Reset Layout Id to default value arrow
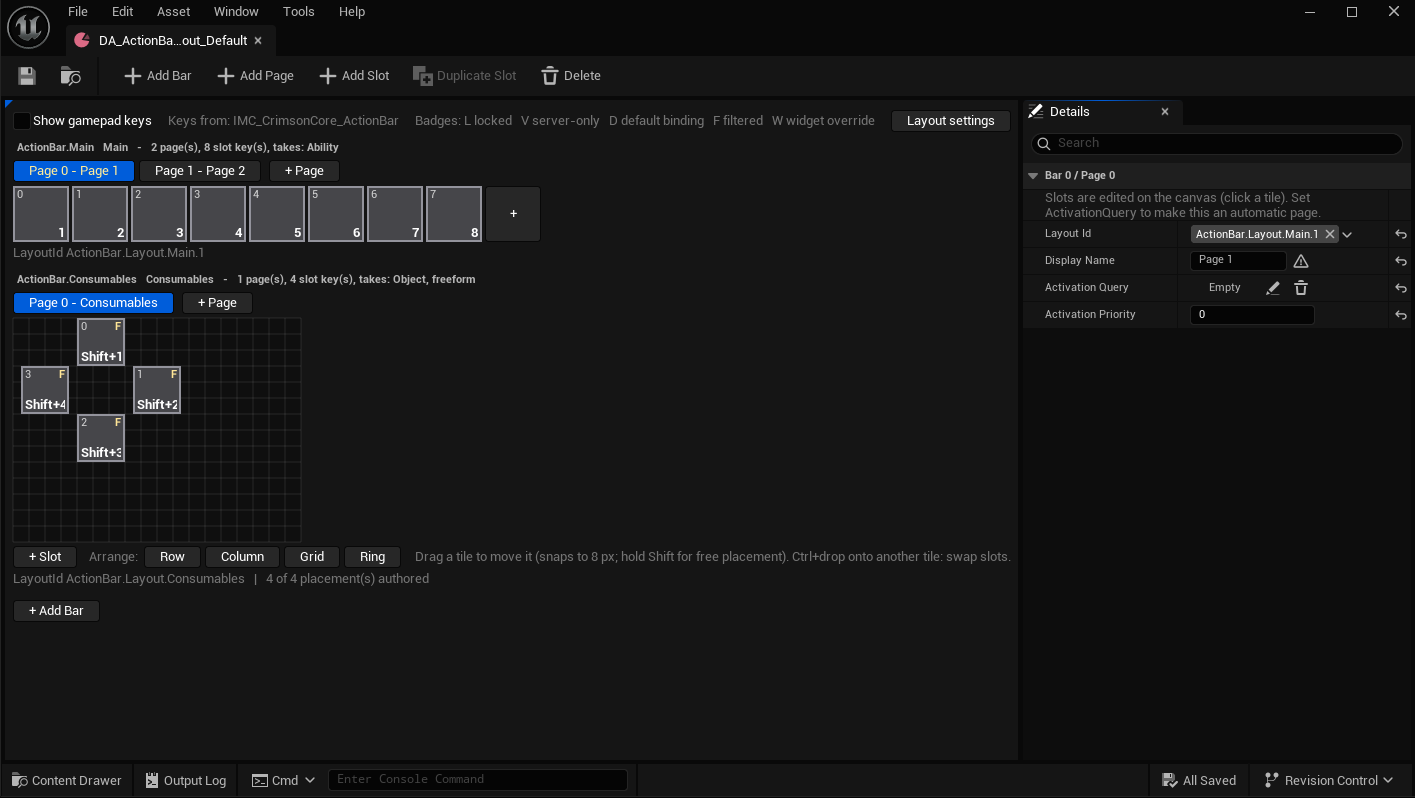Image resolution: width=1415 pixels, height=798 pixels. (1400, 234)
